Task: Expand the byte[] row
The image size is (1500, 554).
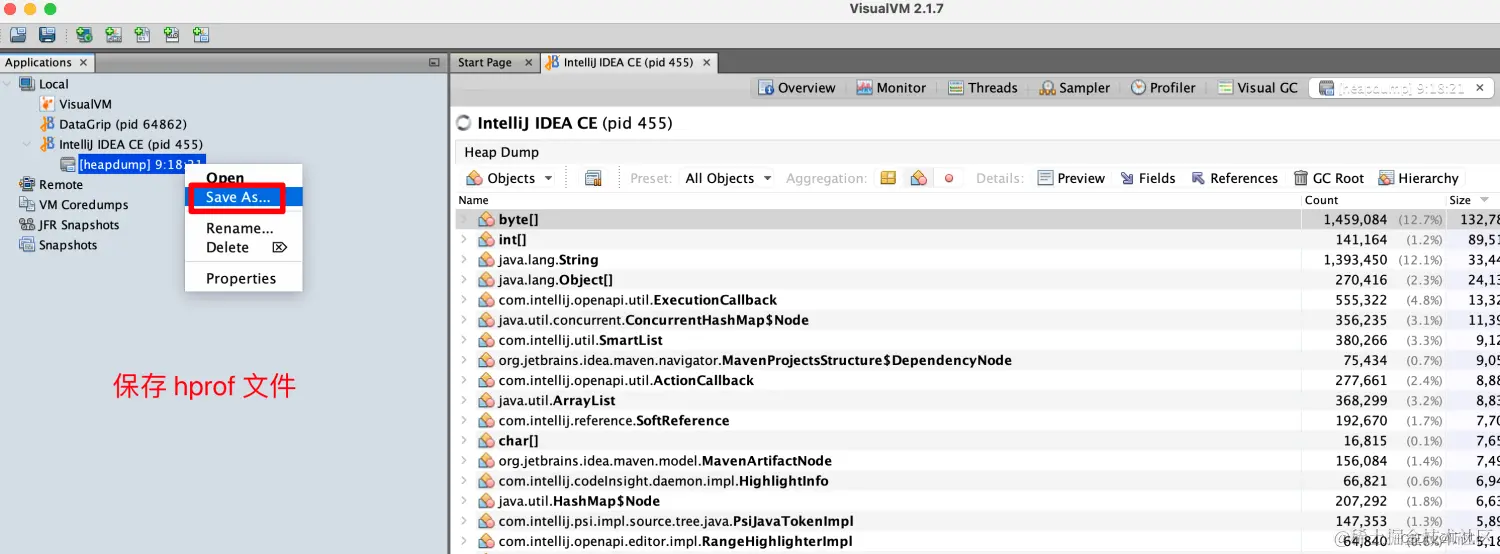Action: 464,219
